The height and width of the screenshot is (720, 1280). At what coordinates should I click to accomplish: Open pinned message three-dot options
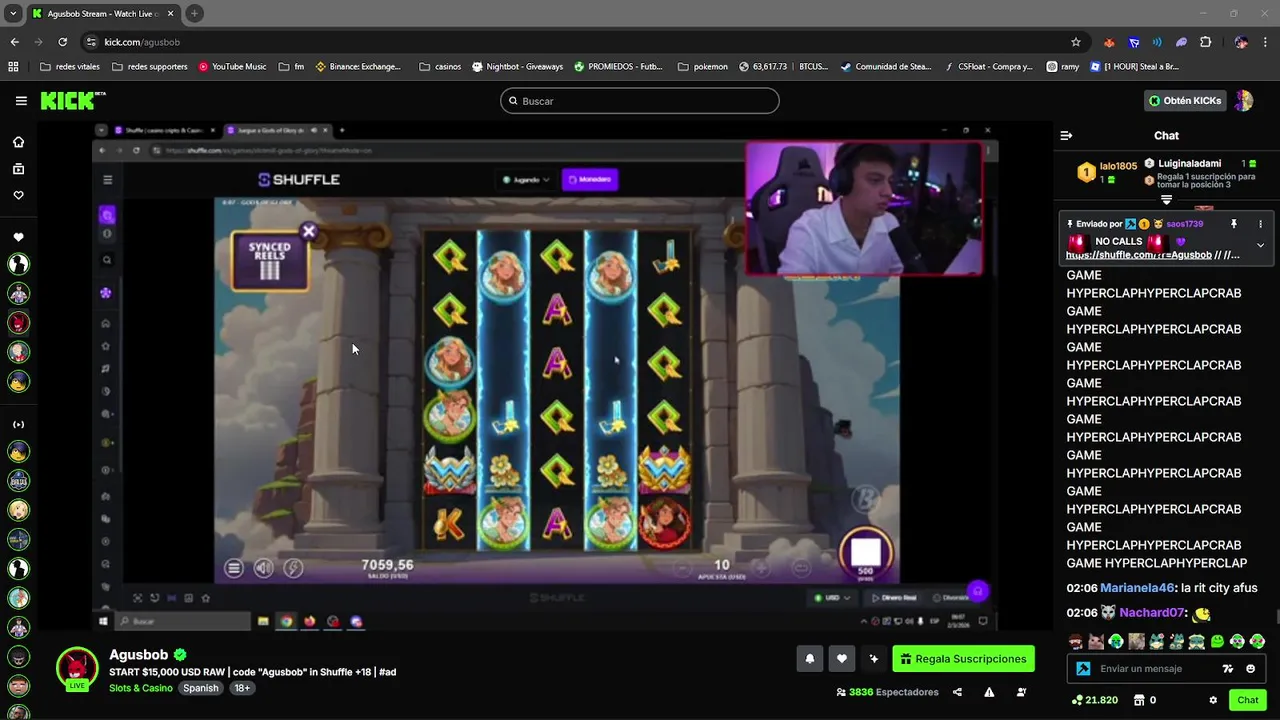click(x=1260, y=224)
